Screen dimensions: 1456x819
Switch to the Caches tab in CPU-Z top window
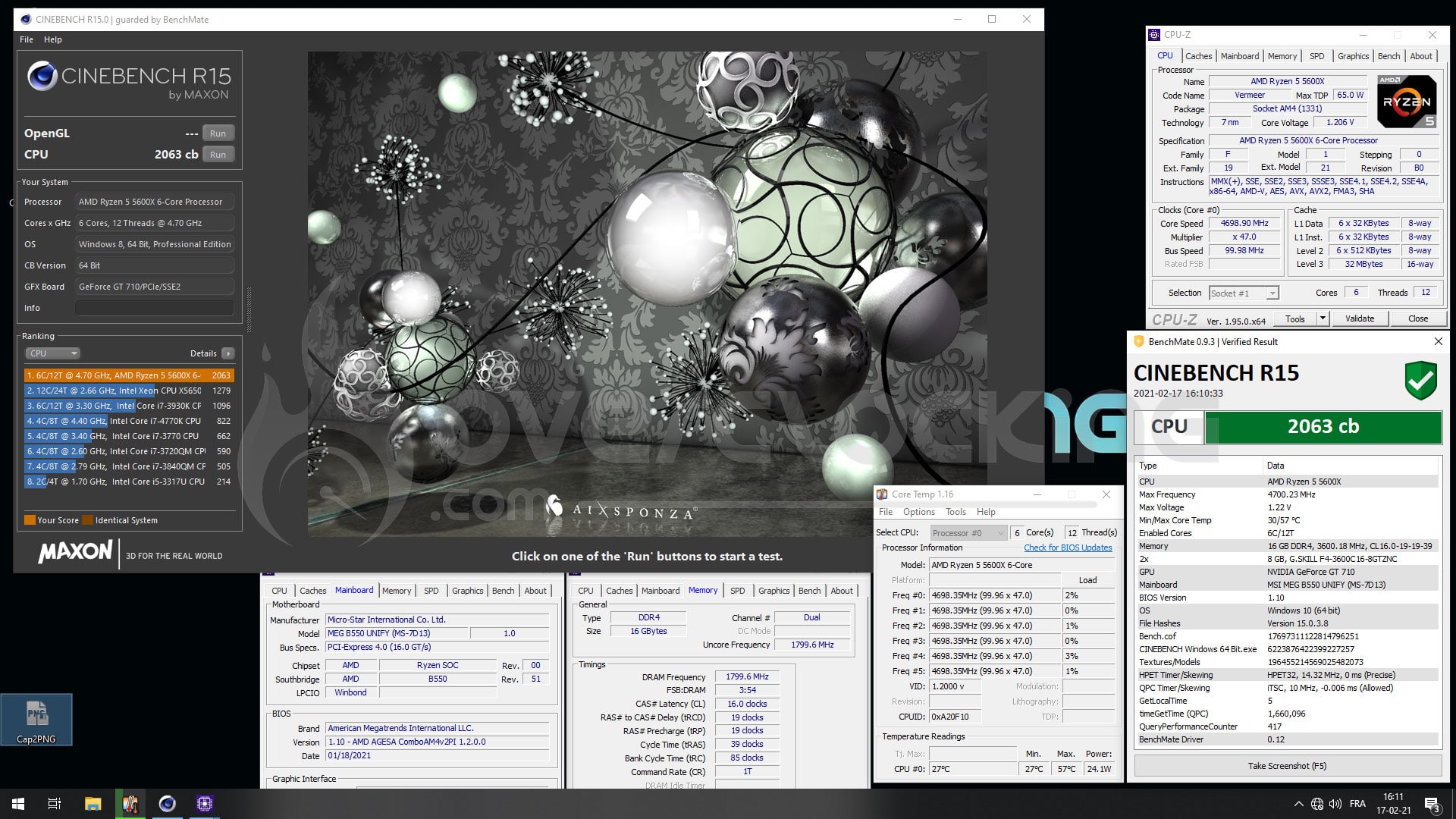tap(1198, 56)
